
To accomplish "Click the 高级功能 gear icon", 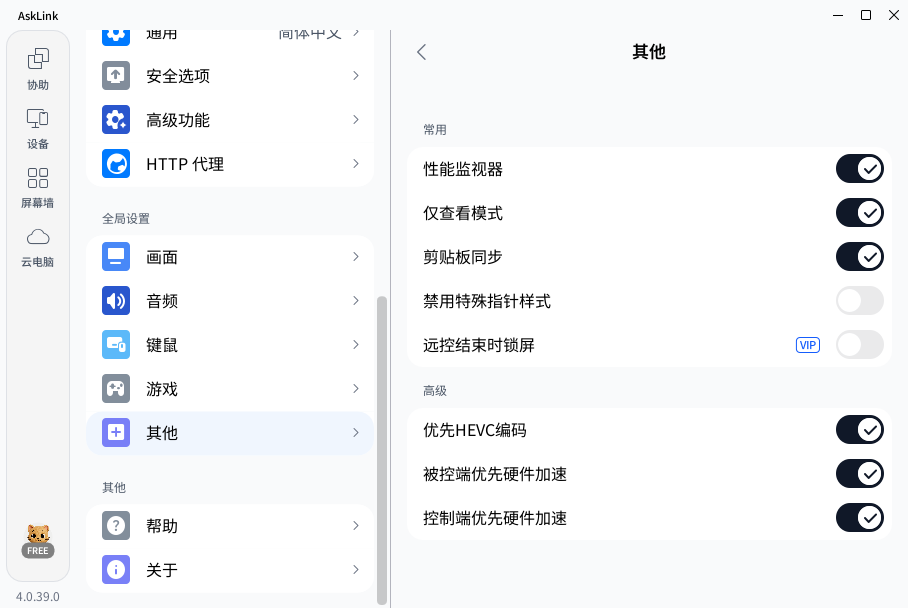I will (x=116, y=120).
